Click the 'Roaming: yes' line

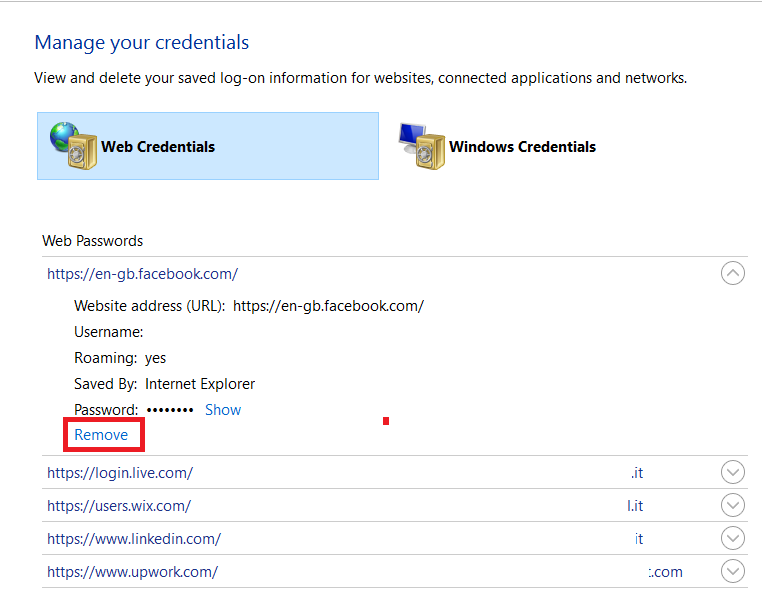click(120, 358)
